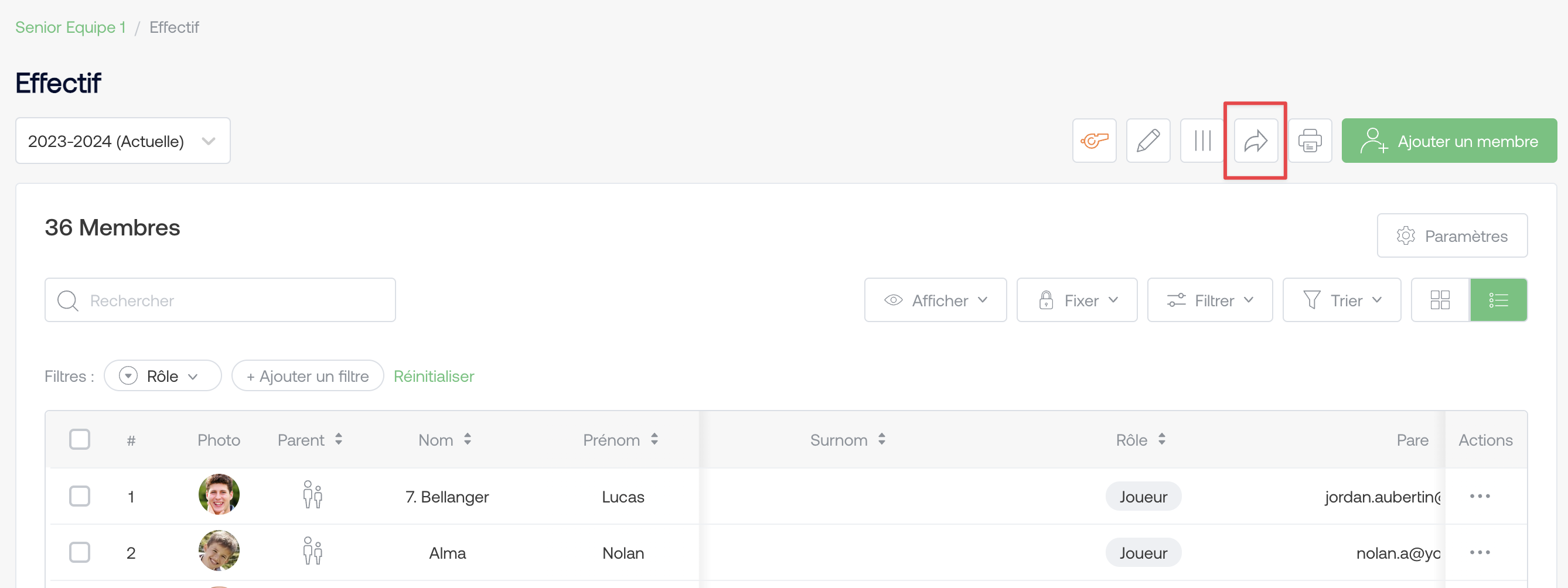Expand the Afficher dropdown
This screenshot has width=1568, height=588.
(x=935, y=300)
